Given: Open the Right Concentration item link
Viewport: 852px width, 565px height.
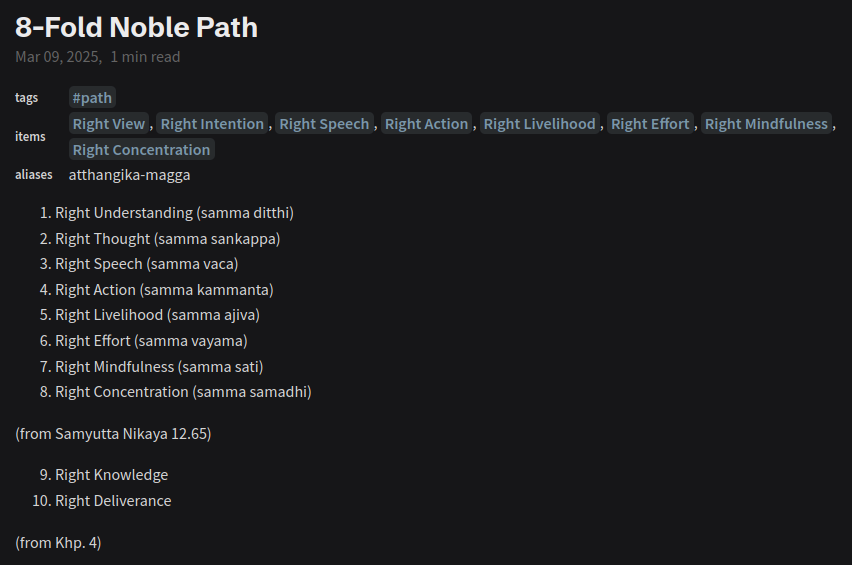Looking at the screenshot, I should click(x=141, y=150).
